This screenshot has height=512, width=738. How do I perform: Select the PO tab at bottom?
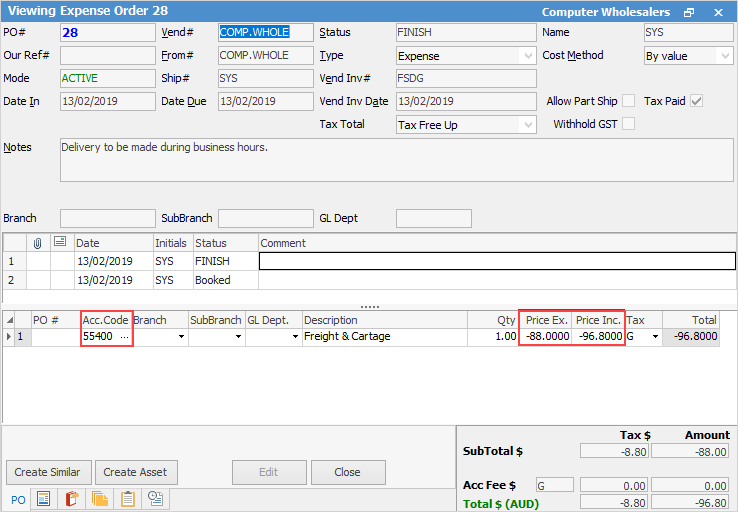pyautogui.click(x=18, y=500)
